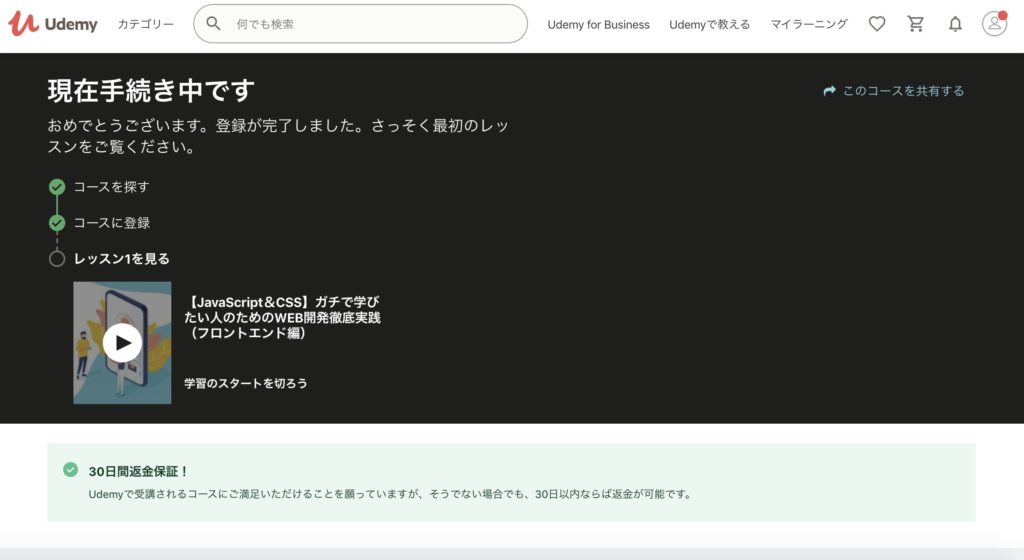Open the notifications bell icon
This screenshot has width=1024, height=560.
pos(955,24)
